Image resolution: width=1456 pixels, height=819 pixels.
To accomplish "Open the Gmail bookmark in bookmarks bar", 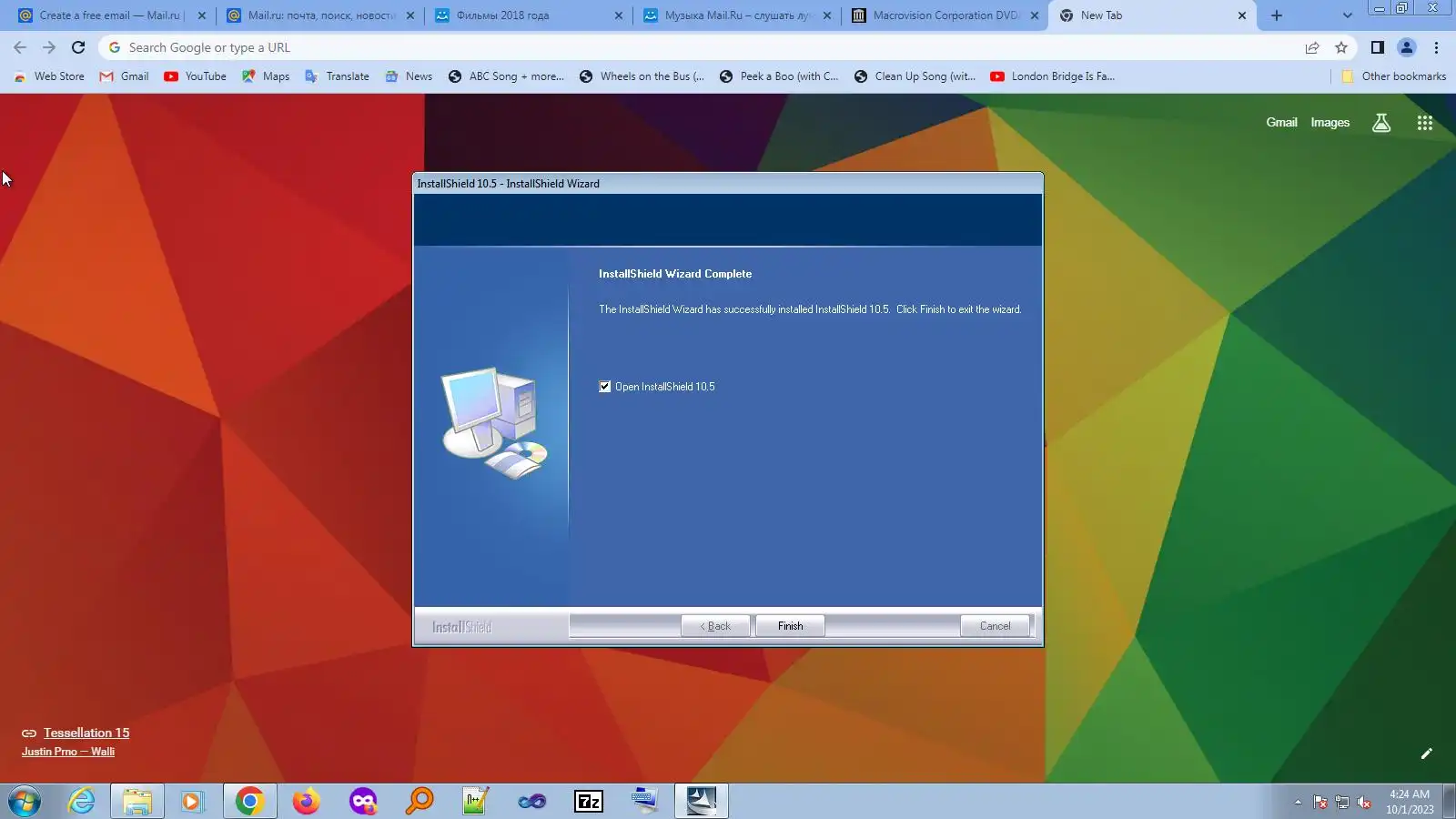I will (x=125, y=76).
